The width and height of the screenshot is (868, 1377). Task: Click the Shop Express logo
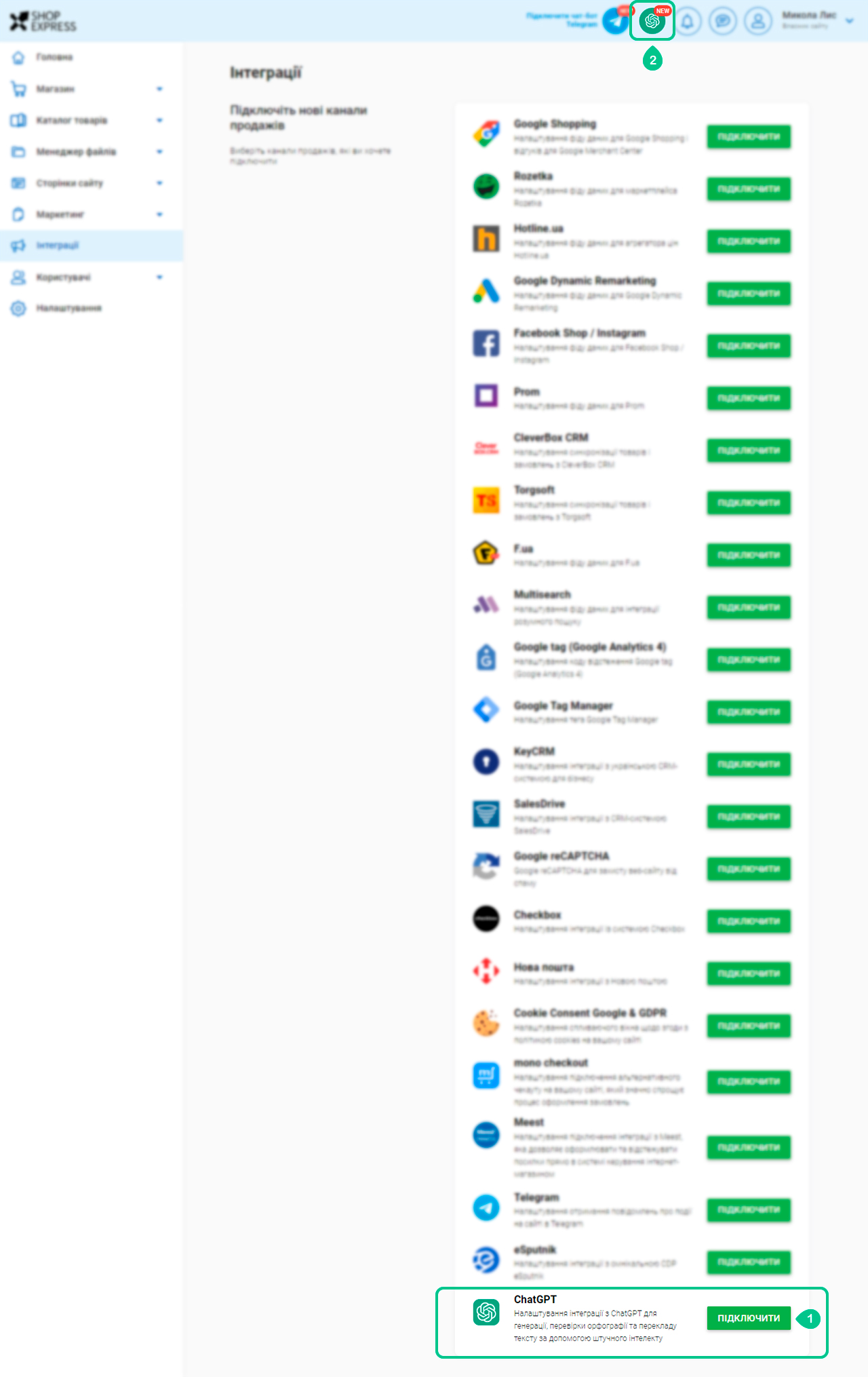click(x=43, y=21)
